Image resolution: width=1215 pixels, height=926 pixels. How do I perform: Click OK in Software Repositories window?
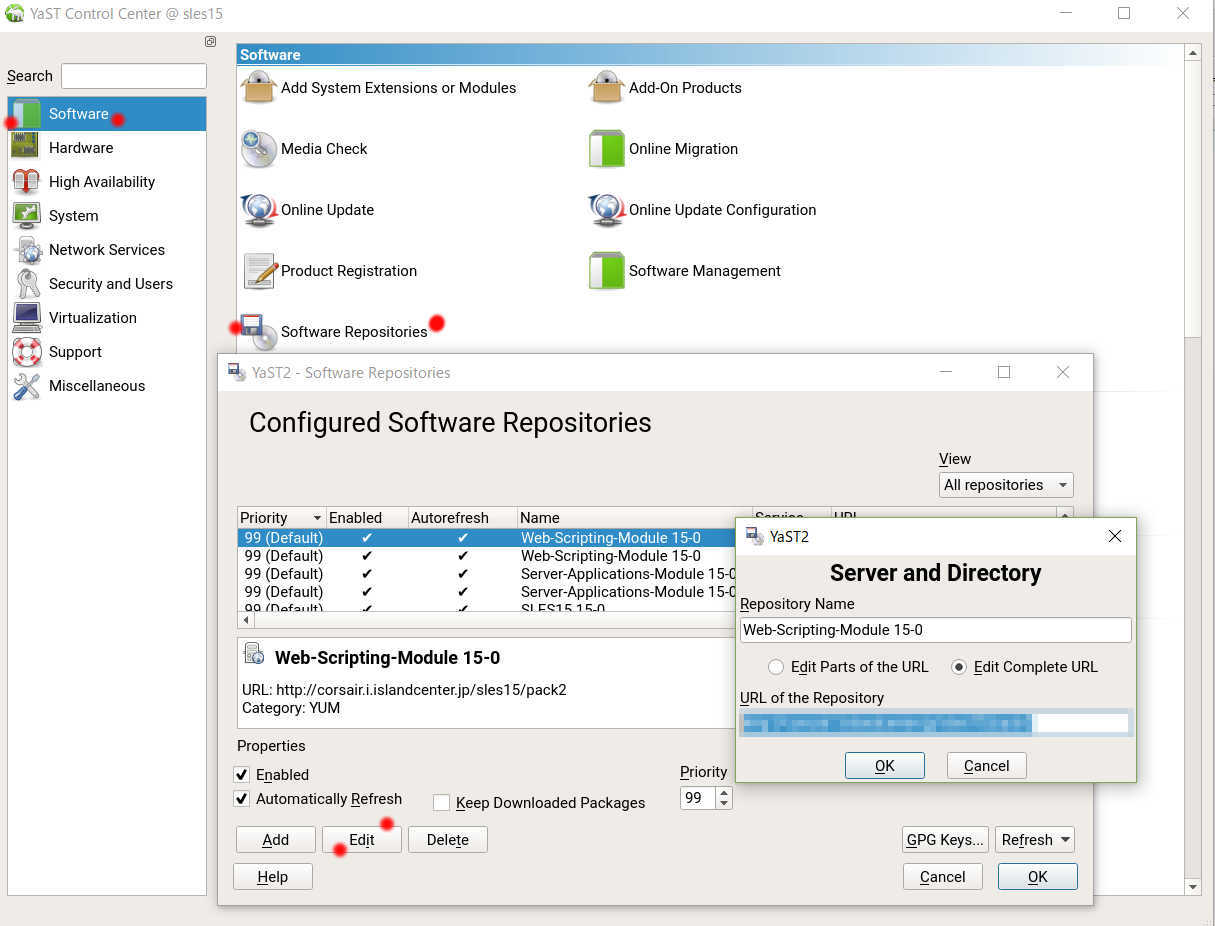(1038, 877)
